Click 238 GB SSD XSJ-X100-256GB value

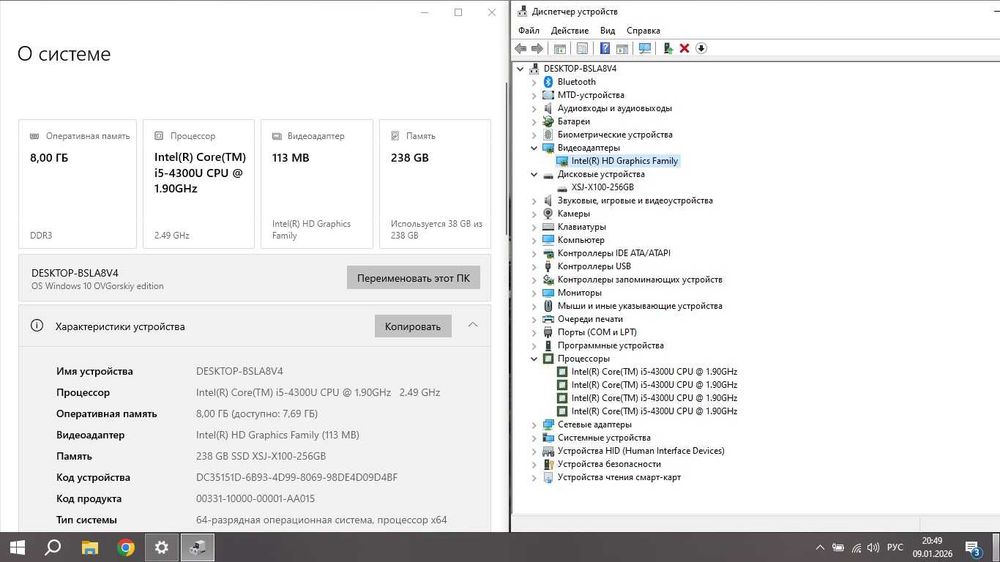pos(261,456)
